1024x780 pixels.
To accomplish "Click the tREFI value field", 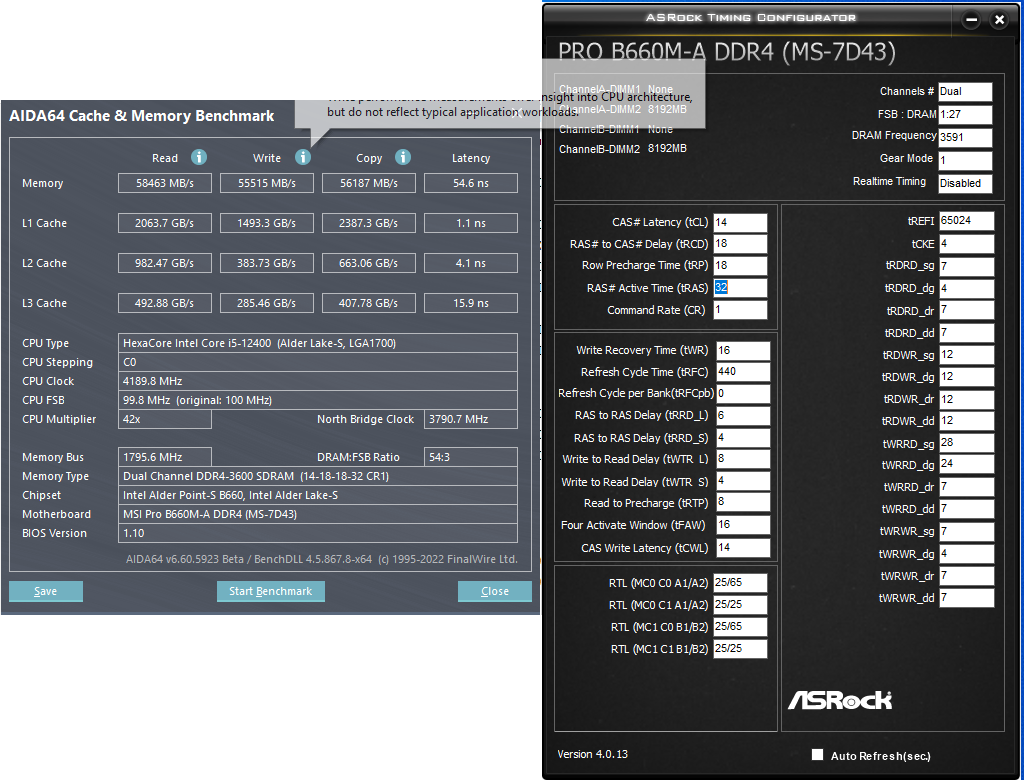I will tap(967, 221).
